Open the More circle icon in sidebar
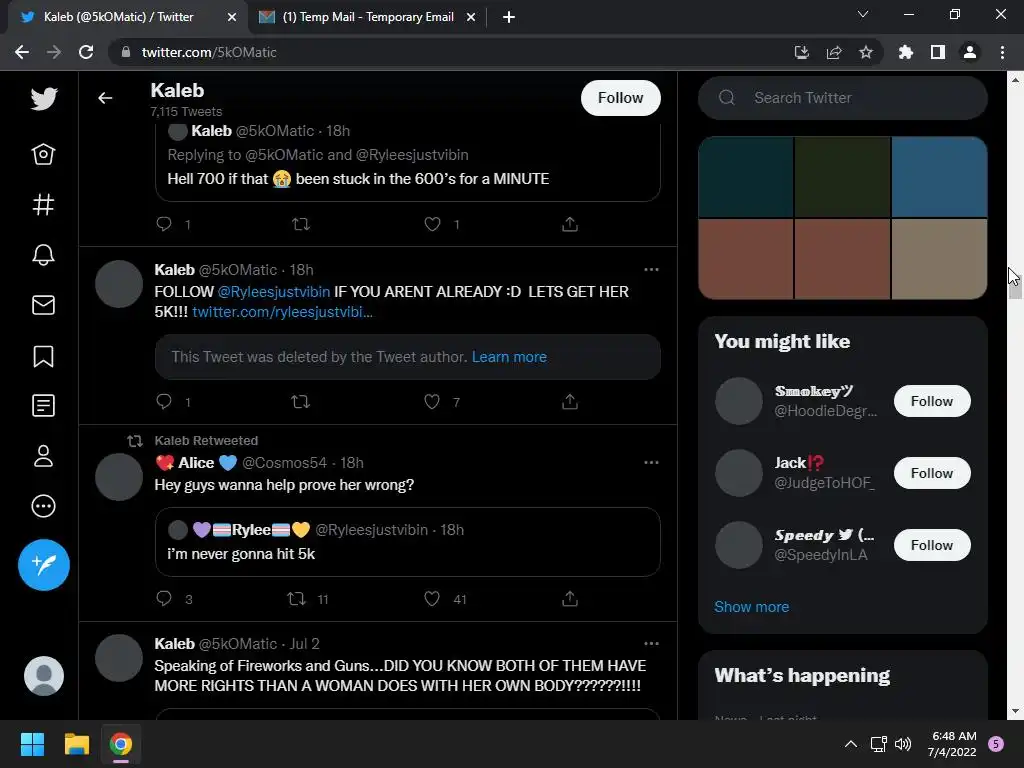 (44, 506)
